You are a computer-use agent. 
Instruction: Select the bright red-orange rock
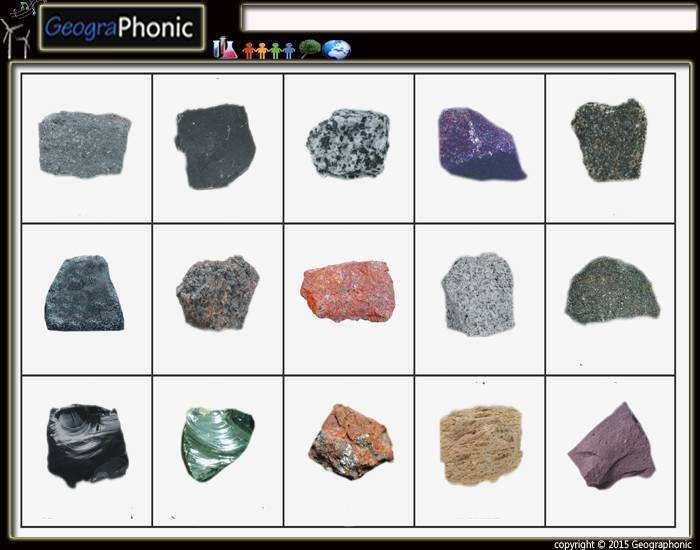point(348,291)
